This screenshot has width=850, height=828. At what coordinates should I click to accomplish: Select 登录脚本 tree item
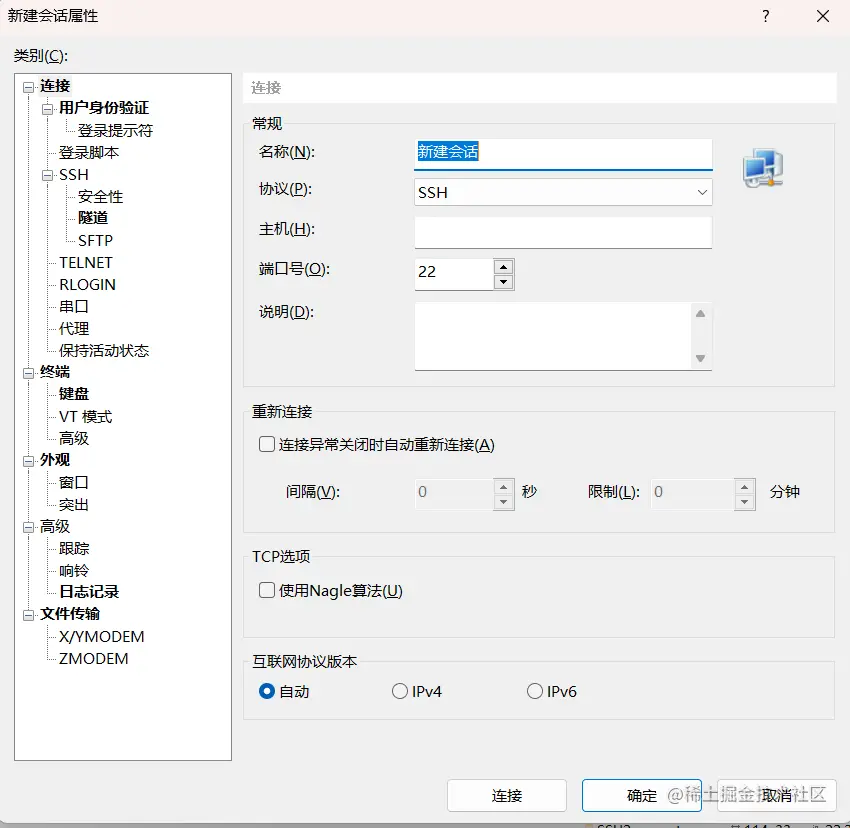pos(88,152)
